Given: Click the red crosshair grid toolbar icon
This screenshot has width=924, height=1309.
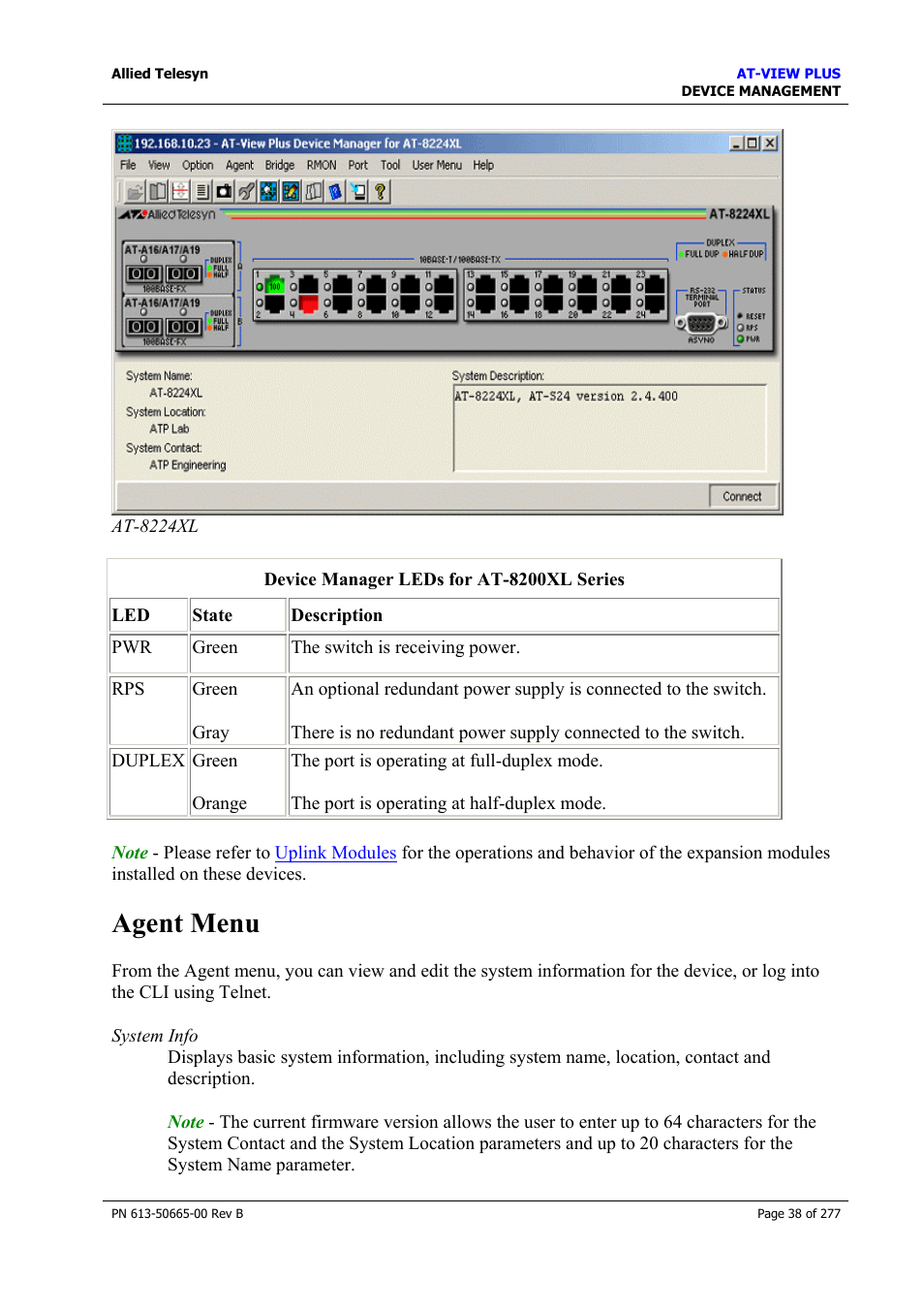Looking at the screenshot, I should (180, 192).
